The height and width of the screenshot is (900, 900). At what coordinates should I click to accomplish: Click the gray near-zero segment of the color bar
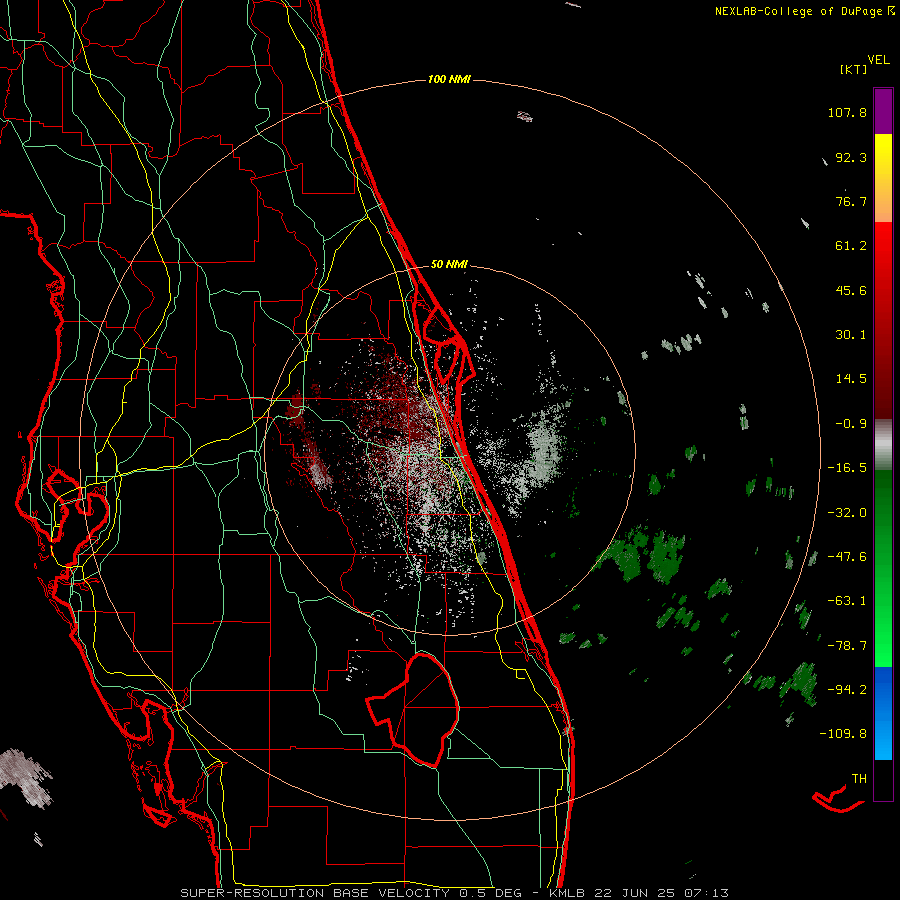(883, 445)
